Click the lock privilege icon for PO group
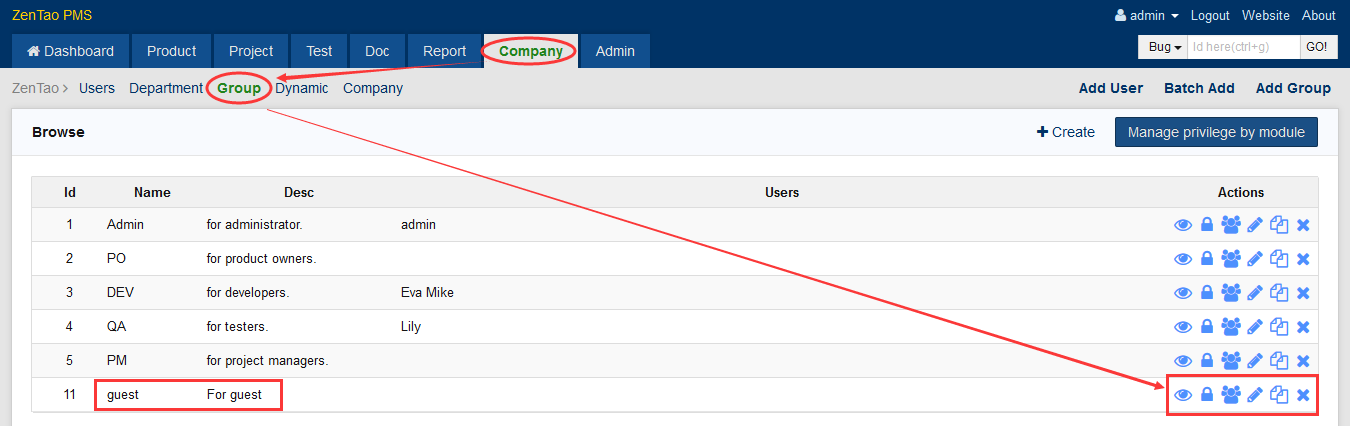Viewport: 1350px width, 426px height. pyautogui.click(x=1206, y=259)
